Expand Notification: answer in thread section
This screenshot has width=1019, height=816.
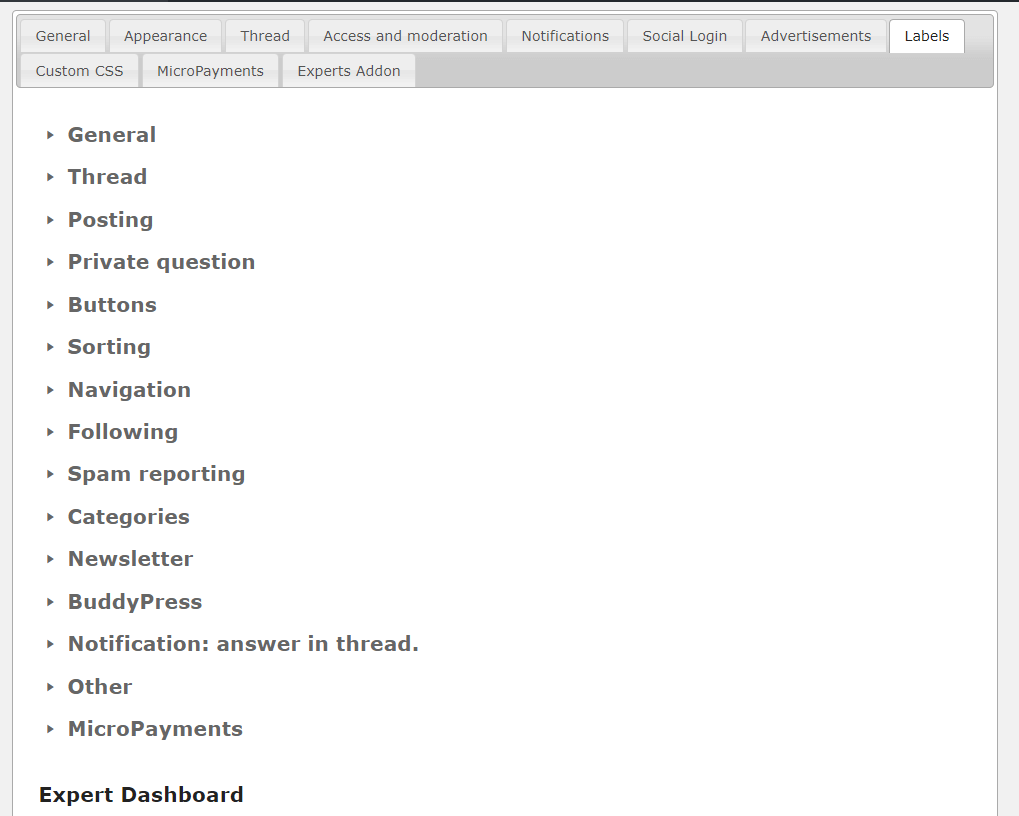pyautogui.click(x=243, y=644)
